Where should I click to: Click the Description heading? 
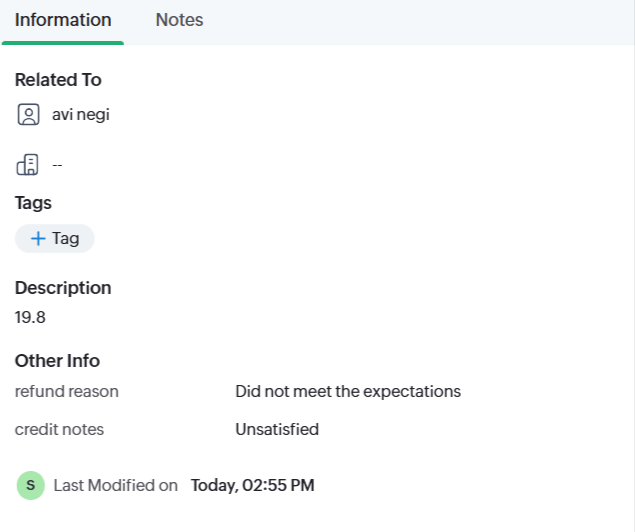[x=63, y=288]
